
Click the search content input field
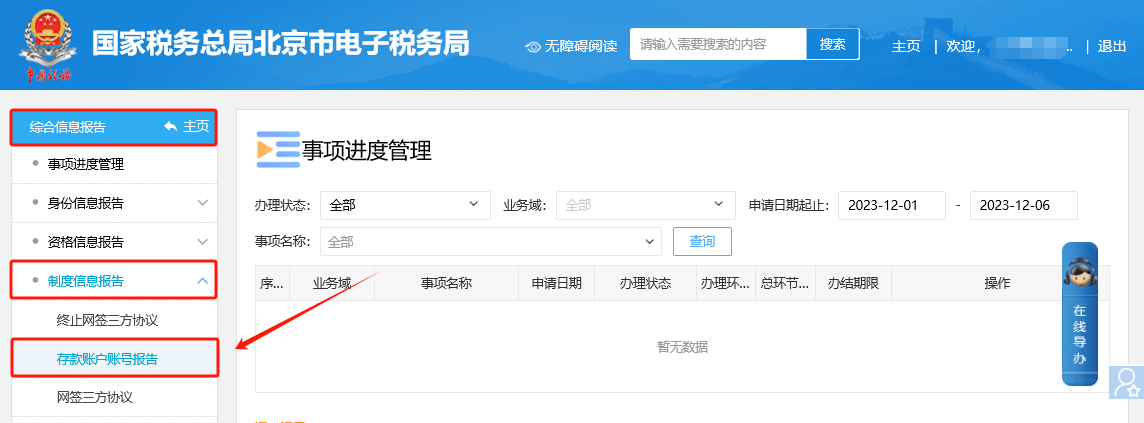pos(717,44)
